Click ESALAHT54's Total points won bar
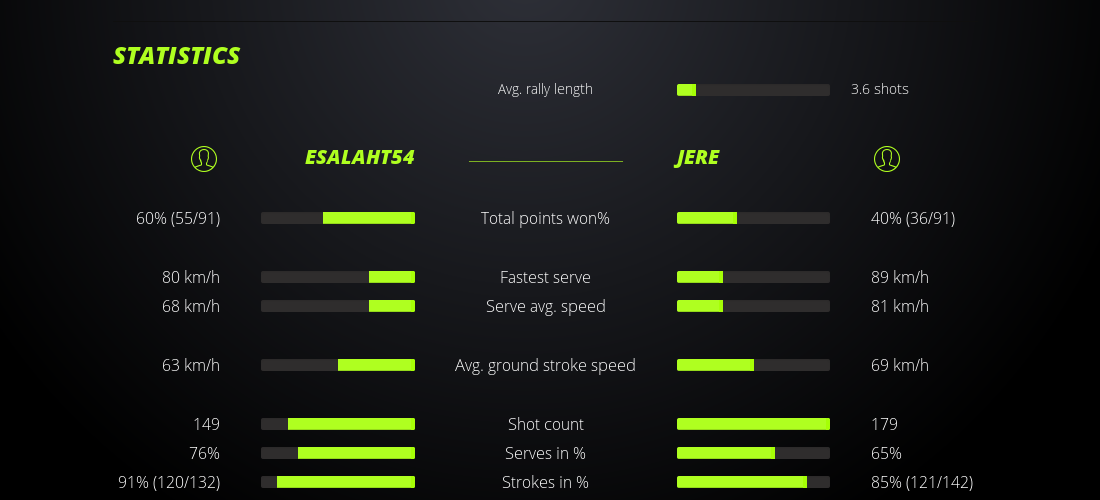Screen dimensions: 1100x500 point(338,218)
